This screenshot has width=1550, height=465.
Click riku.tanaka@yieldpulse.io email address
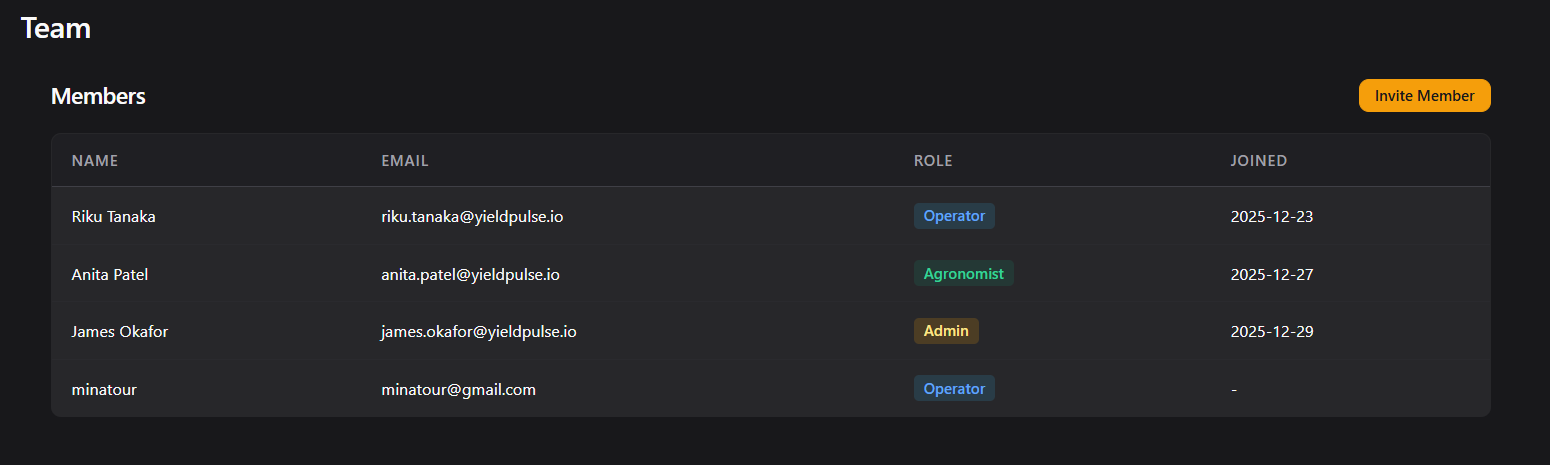[472, 216]
